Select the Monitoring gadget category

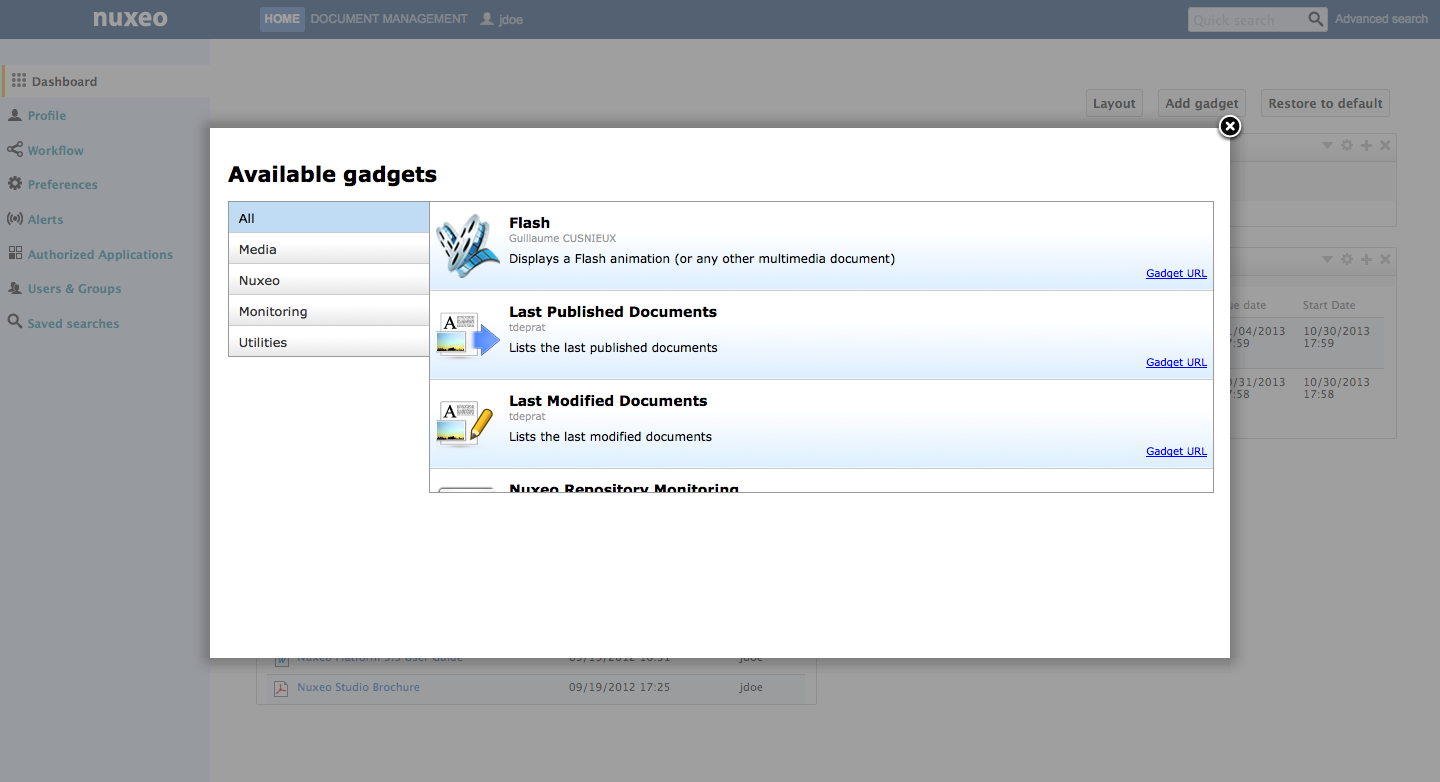coord(329,311)
